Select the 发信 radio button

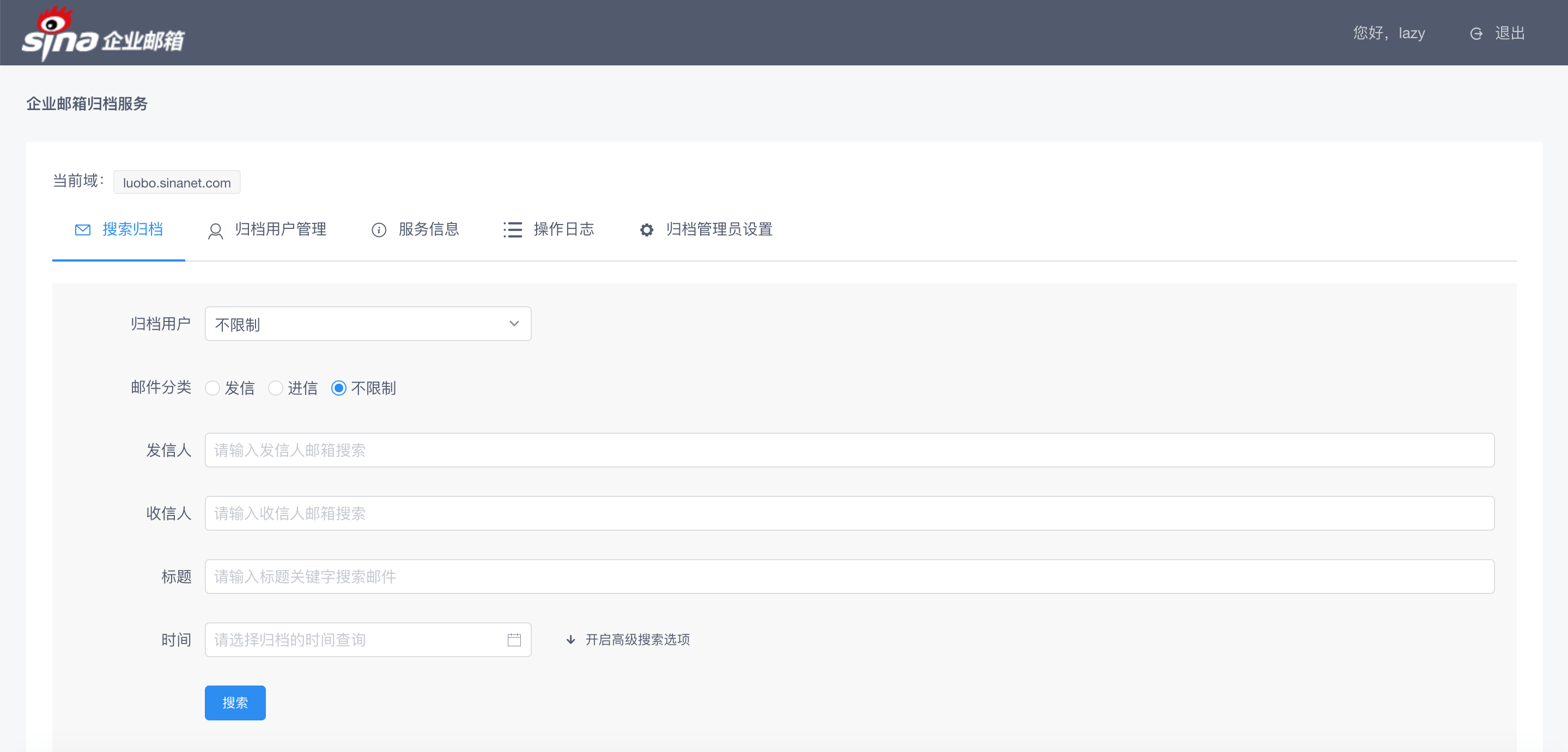pyautogui.click(x=212, y=388)
